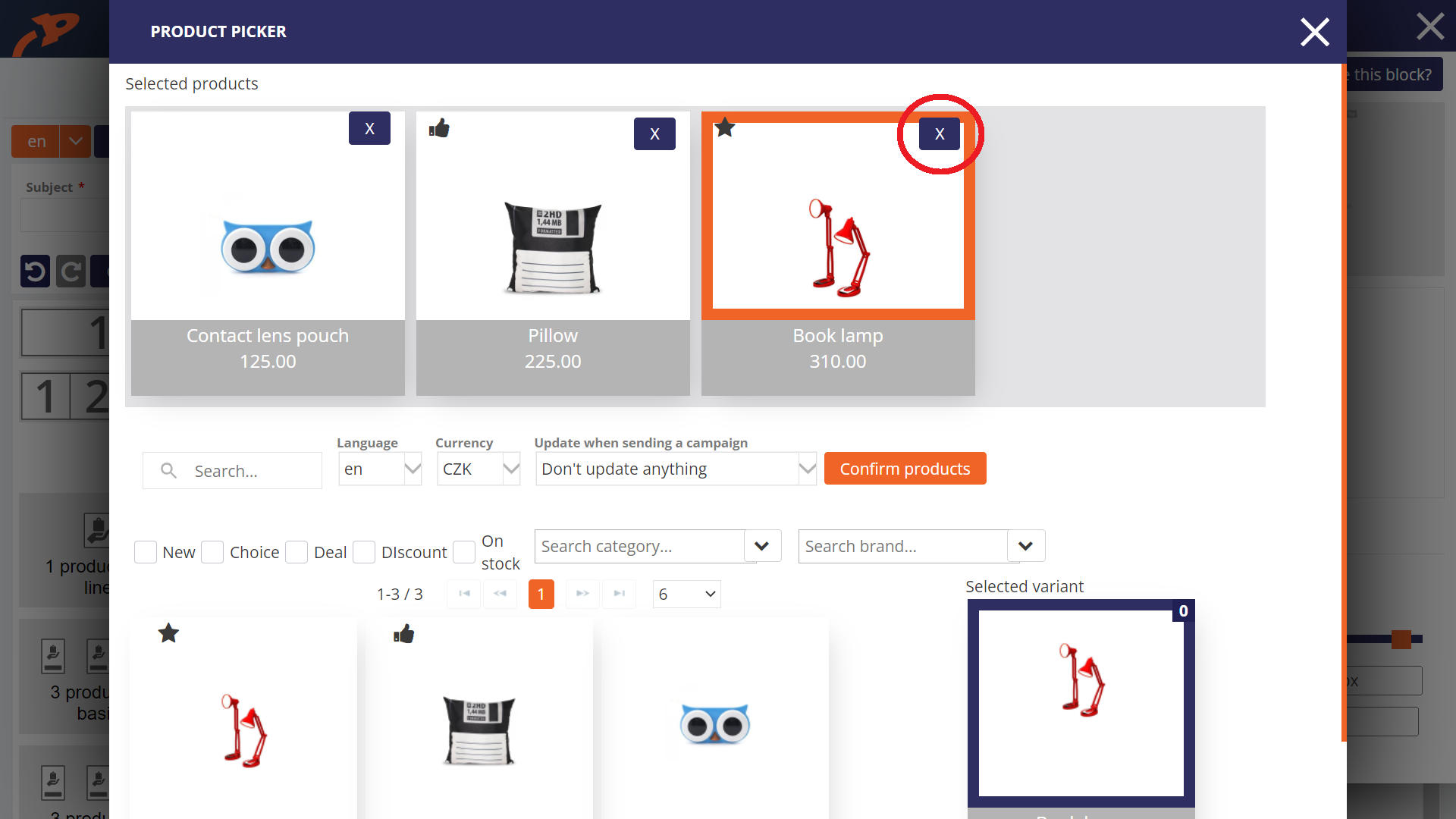The image size is (1456, 819).
Task: Close the Product Picker dialog
Action: (1313, 32)
